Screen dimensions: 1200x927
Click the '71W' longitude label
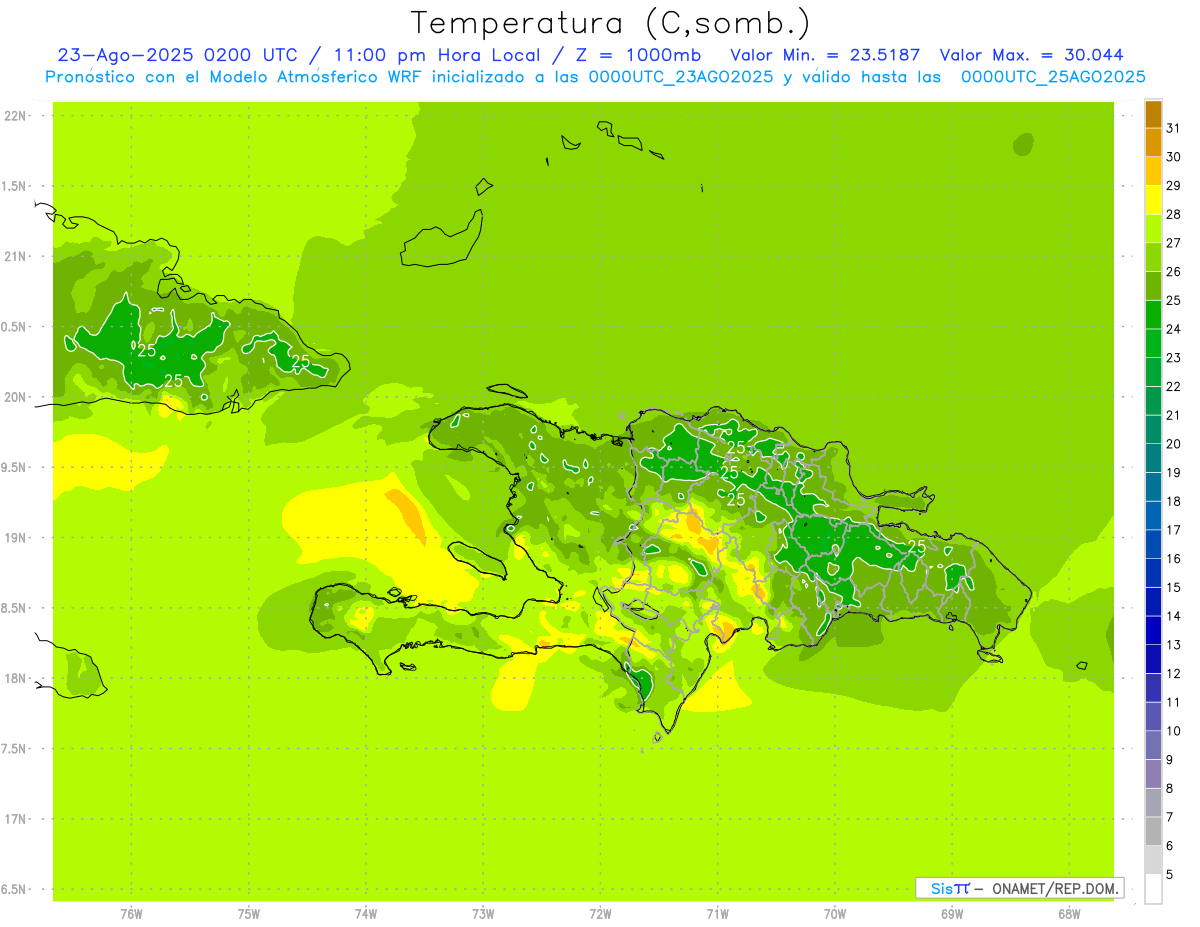(717, 914)
